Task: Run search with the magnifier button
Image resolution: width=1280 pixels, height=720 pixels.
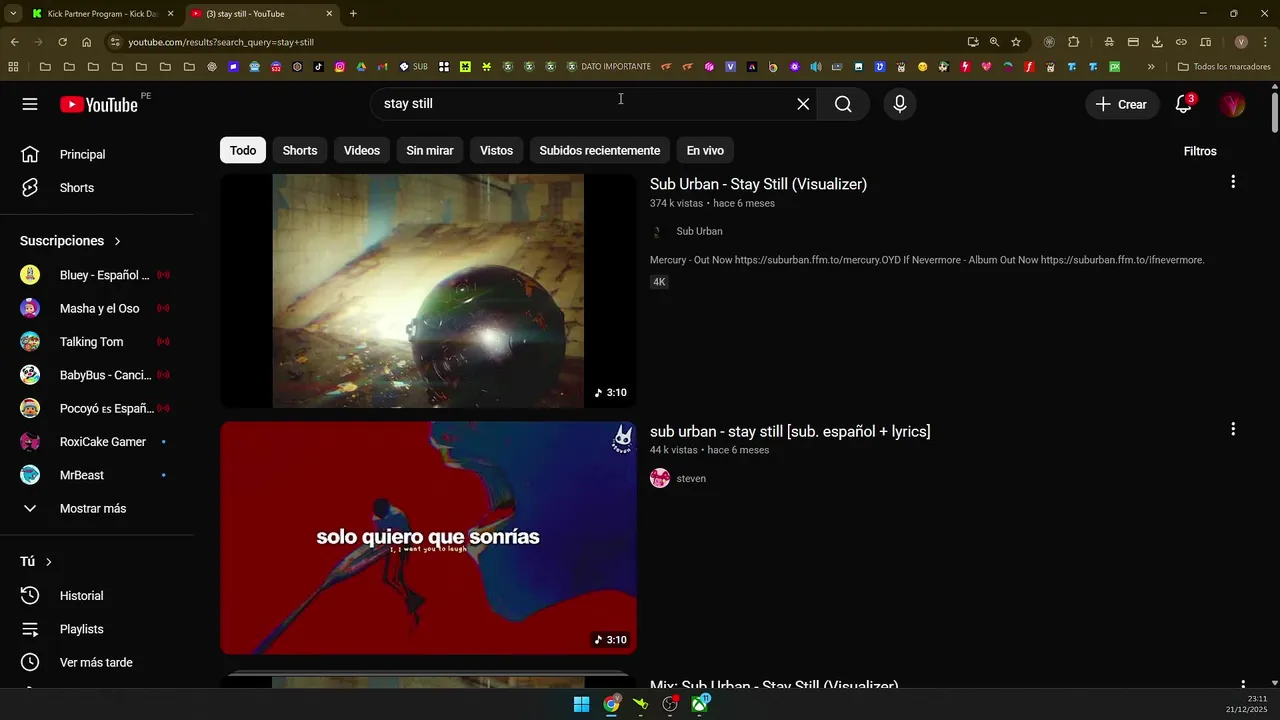Action: click(x=843, y=104)
